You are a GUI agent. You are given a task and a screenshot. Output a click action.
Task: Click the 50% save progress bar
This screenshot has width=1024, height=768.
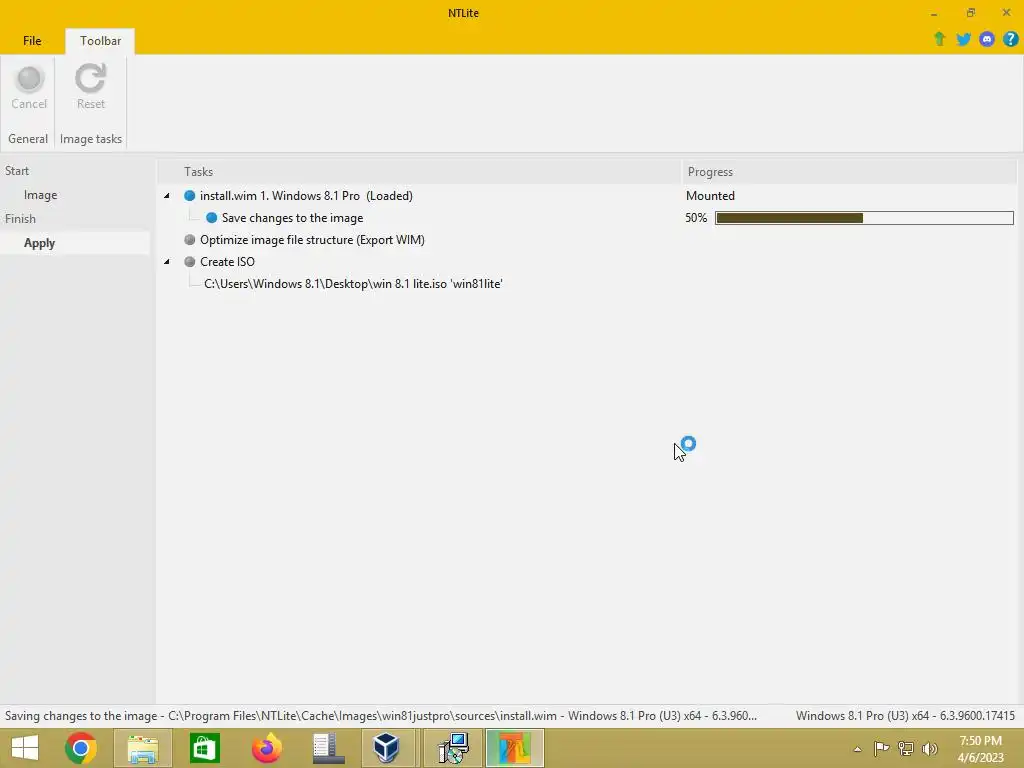(x=864, y=217)
